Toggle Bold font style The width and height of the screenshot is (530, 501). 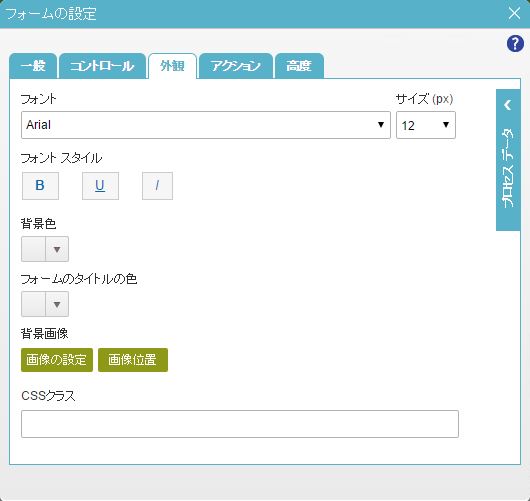(40, 186)
